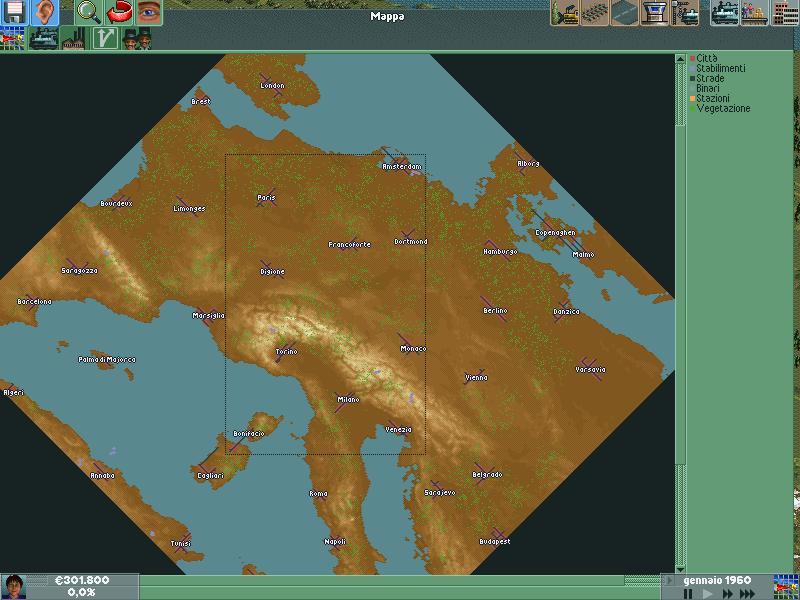Open the vehicle list with the second-row locomotive icon
800x600 pixels.
click(x=43, y=39)
